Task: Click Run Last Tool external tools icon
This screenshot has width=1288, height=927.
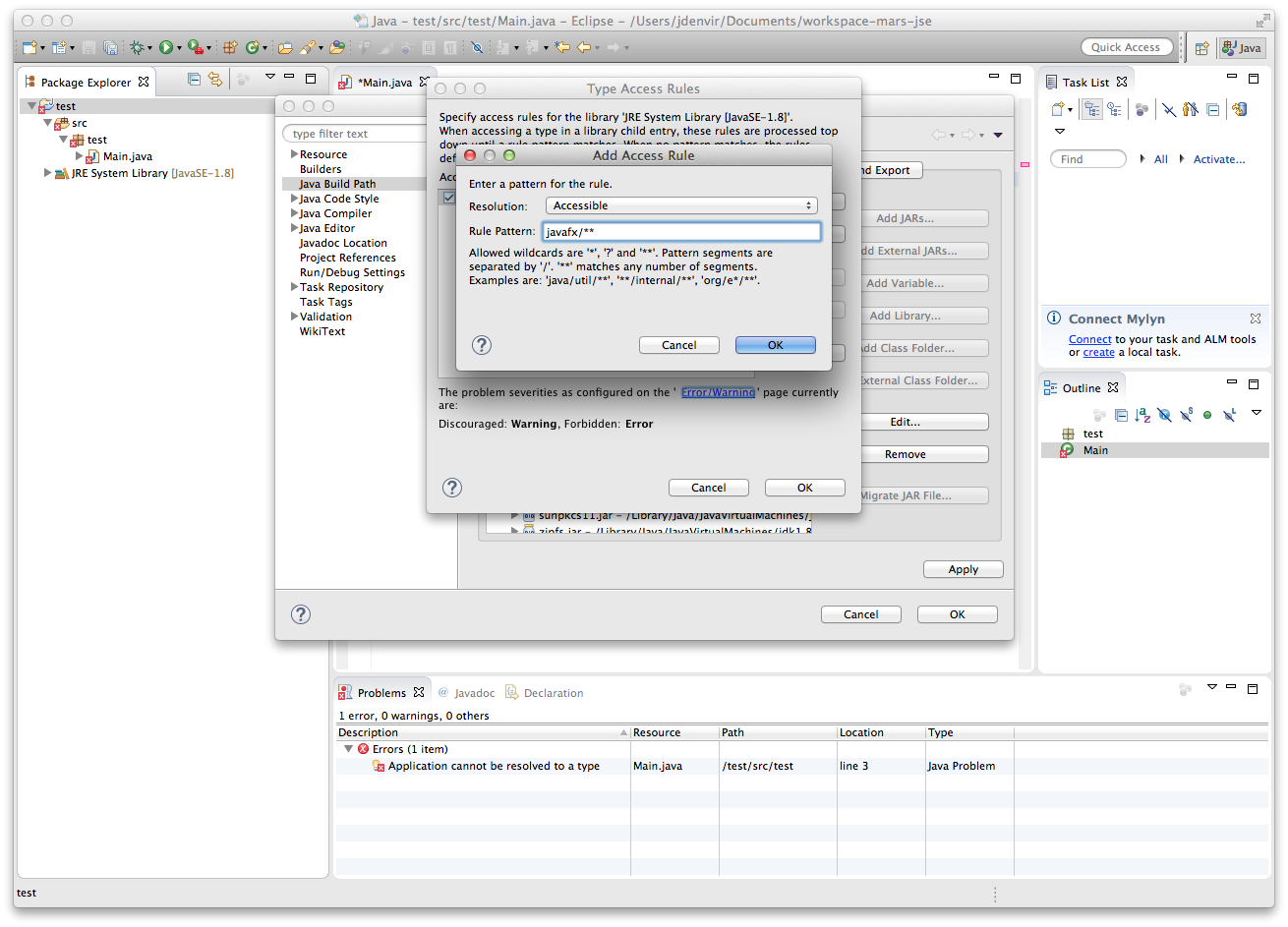Action: point(196,47)
